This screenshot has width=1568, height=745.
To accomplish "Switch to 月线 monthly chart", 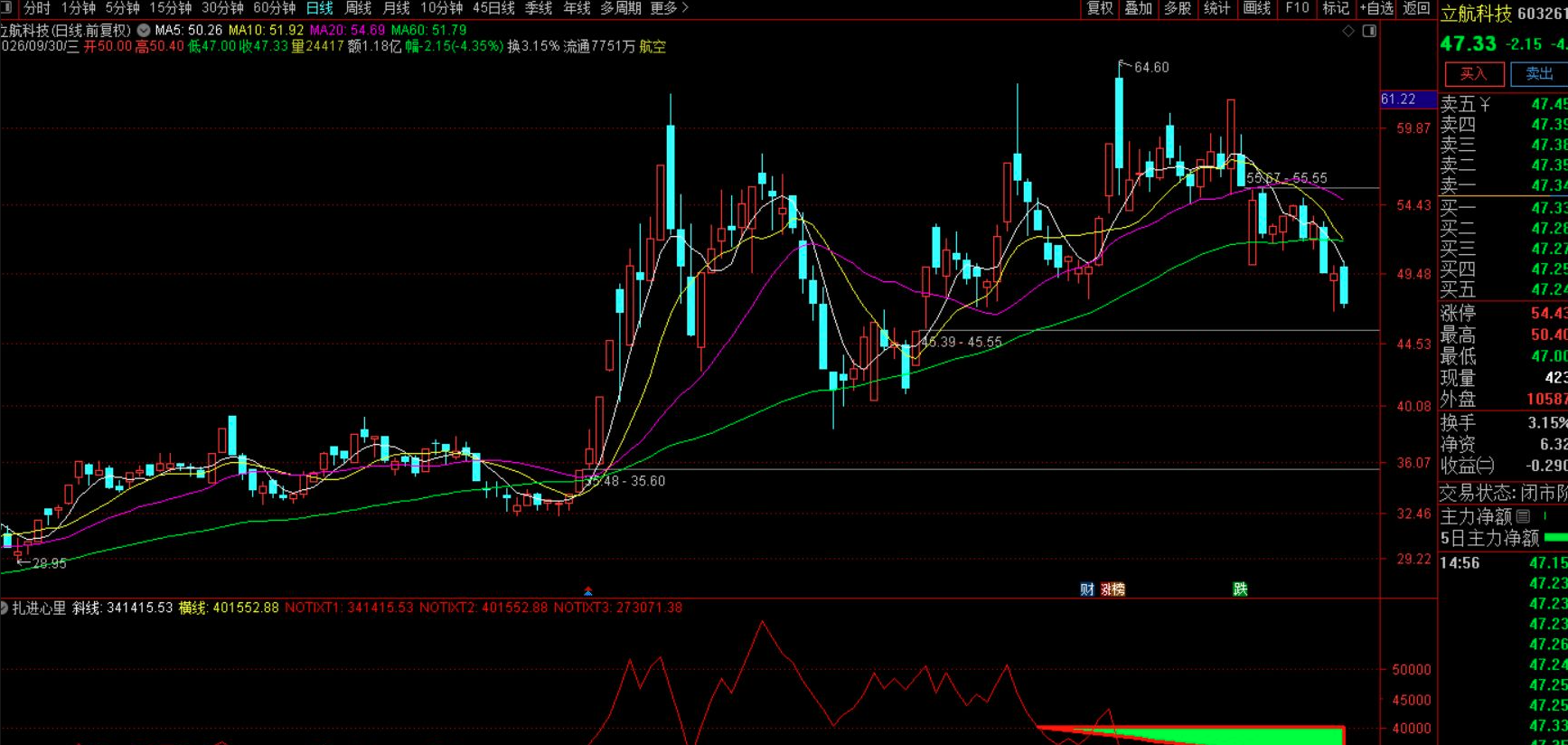I will tap(396, 8).
